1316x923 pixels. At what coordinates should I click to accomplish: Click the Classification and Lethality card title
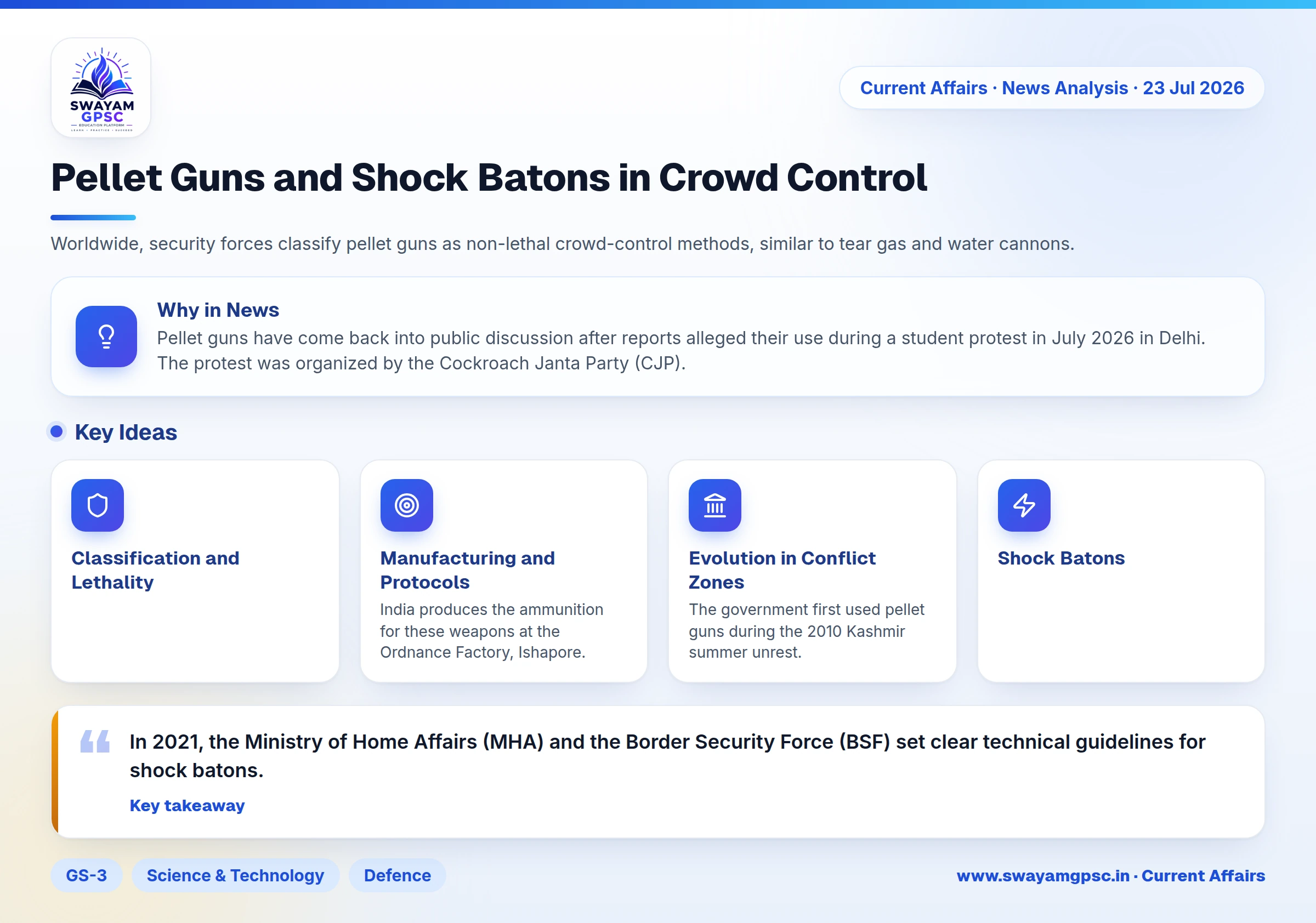(155, 570)
